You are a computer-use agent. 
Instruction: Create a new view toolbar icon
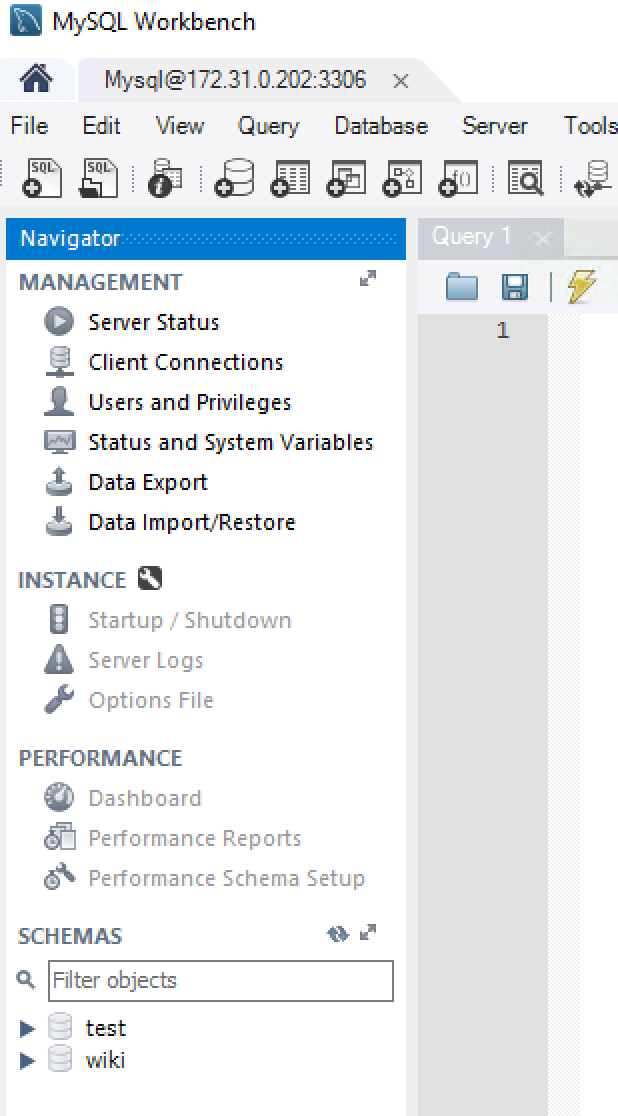346,177
